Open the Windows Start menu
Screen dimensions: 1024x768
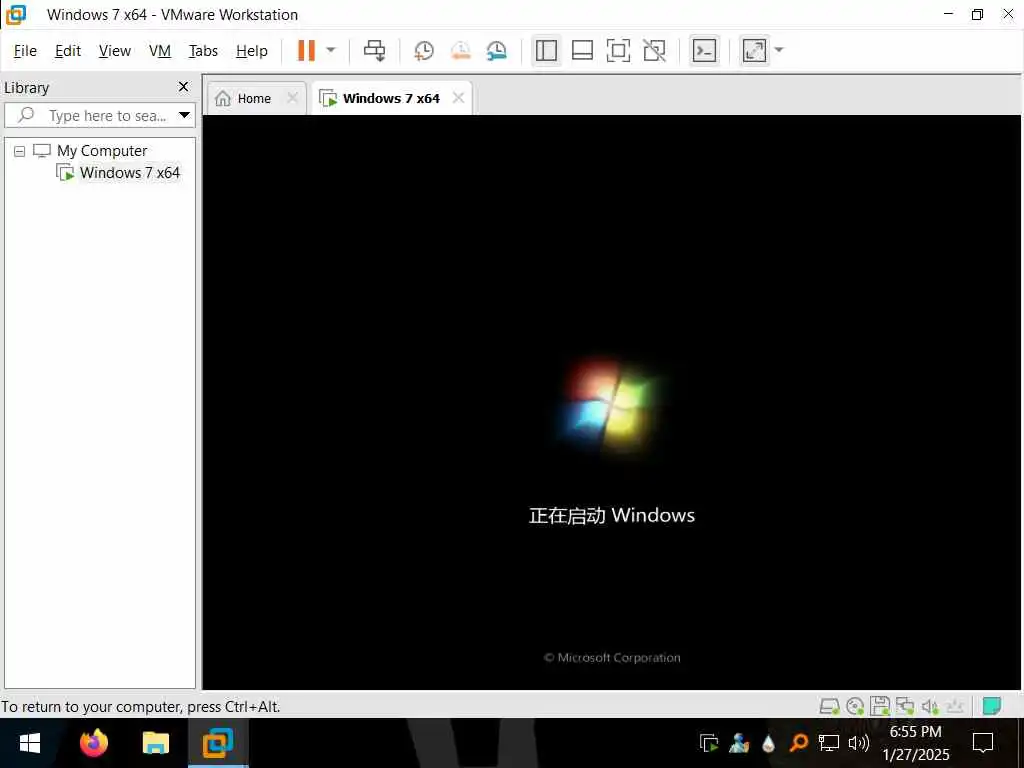pyautogui.click(x=29, y=743)
